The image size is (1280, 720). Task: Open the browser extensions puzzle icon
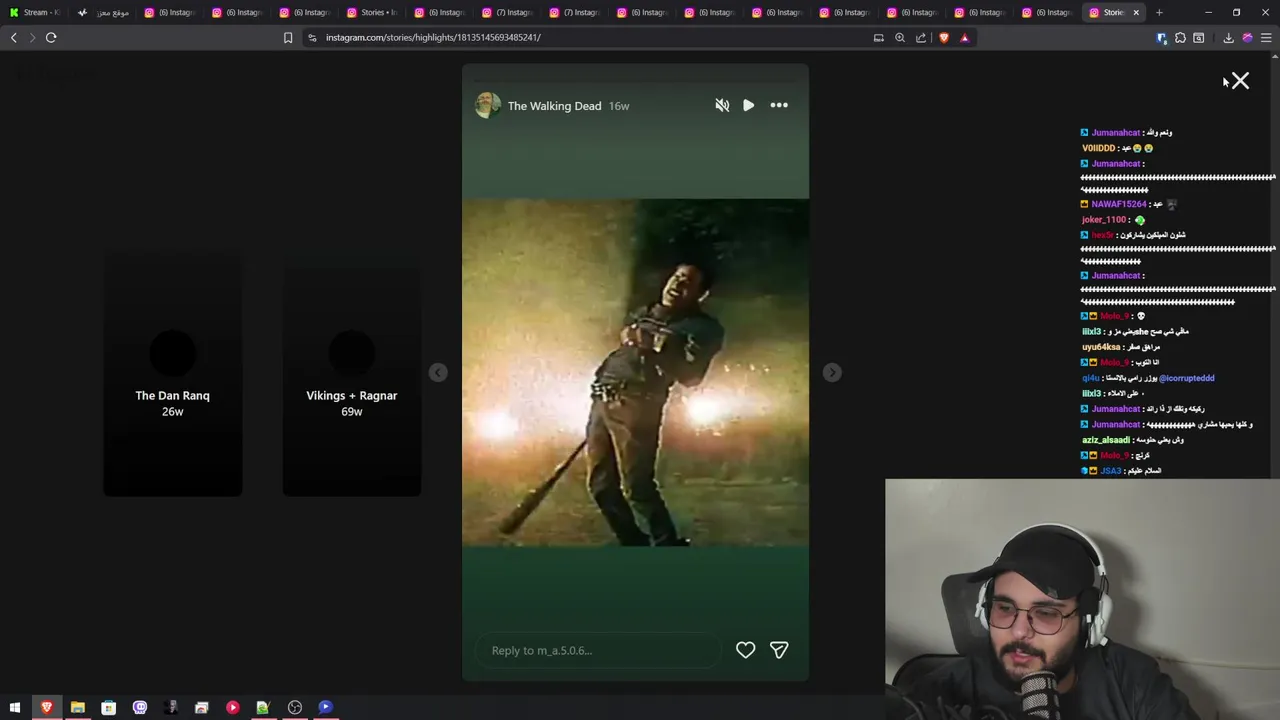coord(1180,38)
